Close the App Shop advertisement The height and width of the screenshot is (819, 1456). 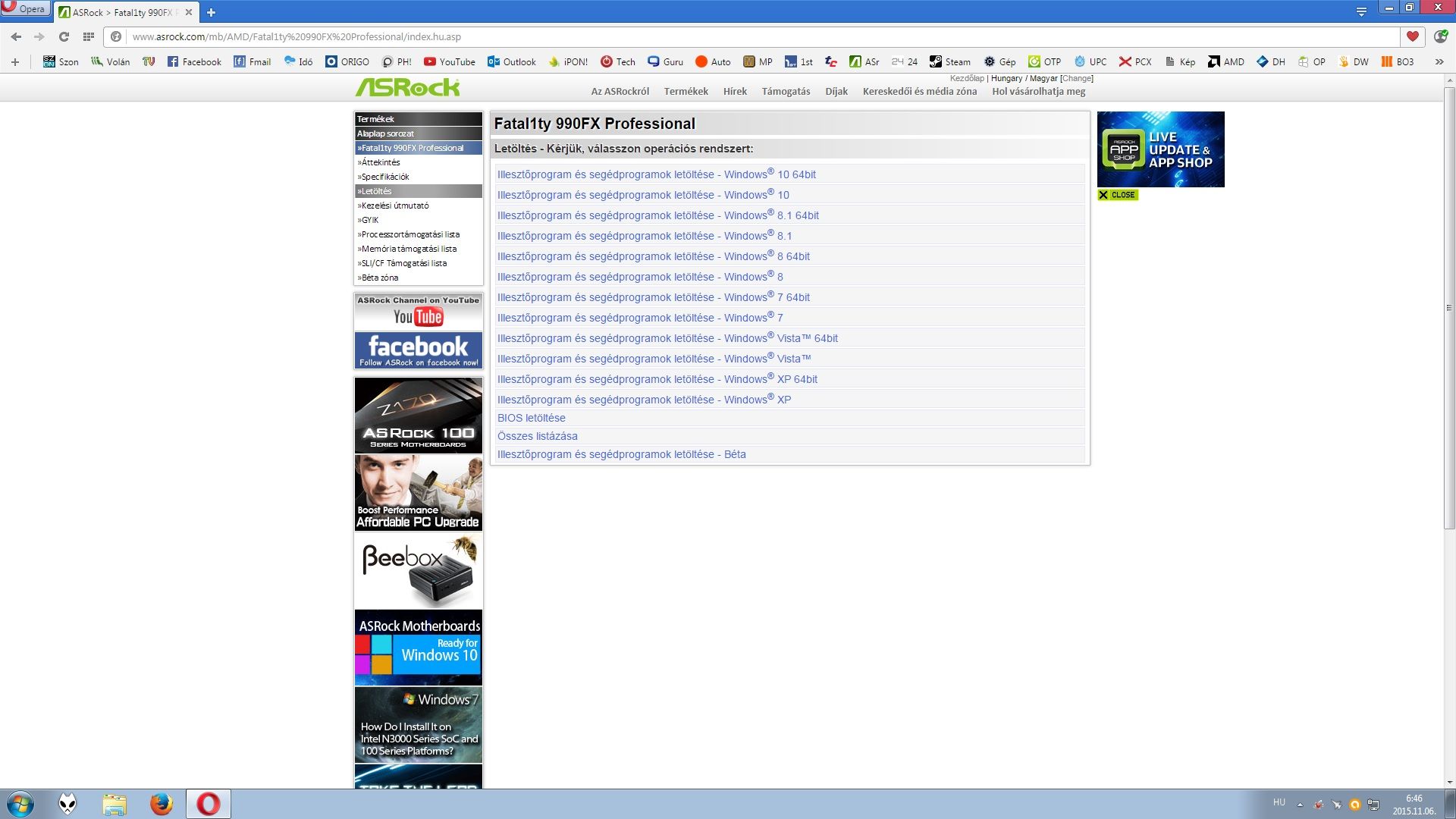(x=1118, y=195)
